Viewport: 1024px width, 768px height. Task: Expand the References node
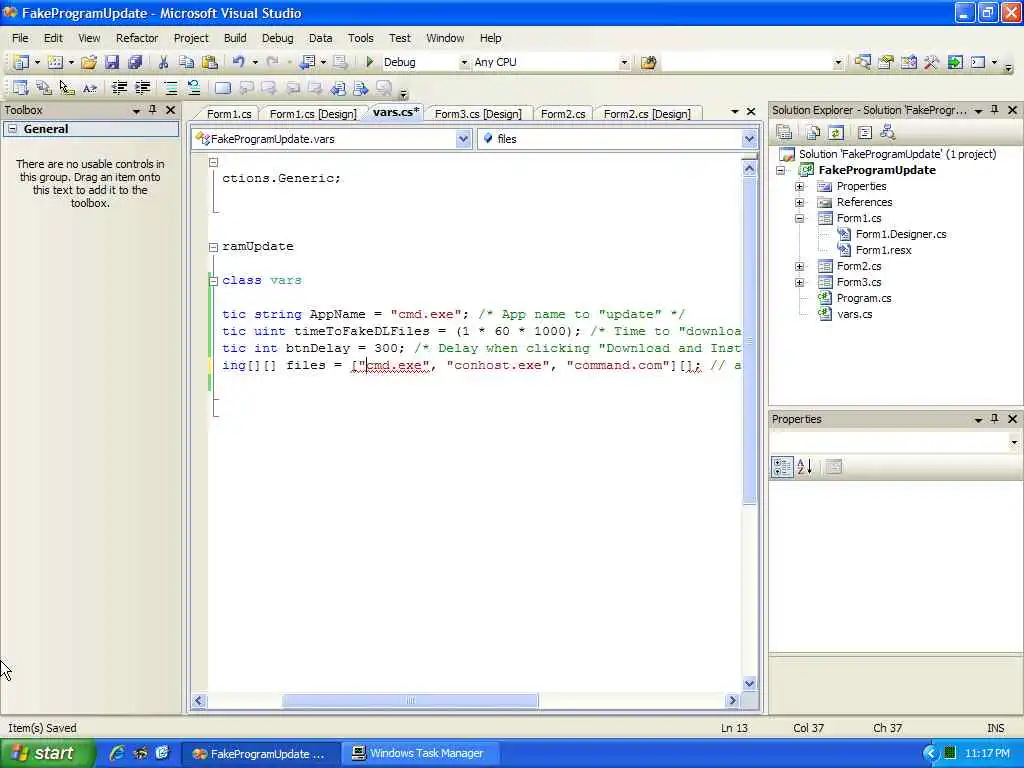(x=799, y=202)
